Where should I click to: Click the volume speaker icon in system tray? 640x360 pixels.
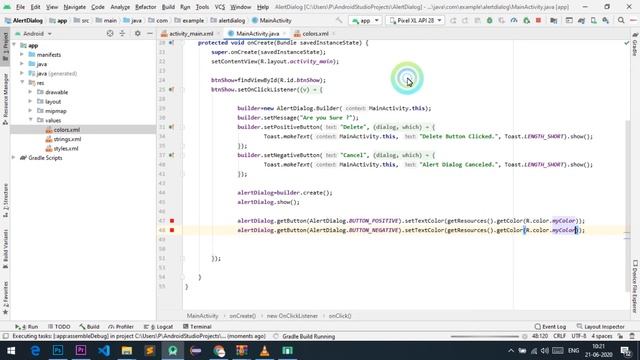point(544,351)
